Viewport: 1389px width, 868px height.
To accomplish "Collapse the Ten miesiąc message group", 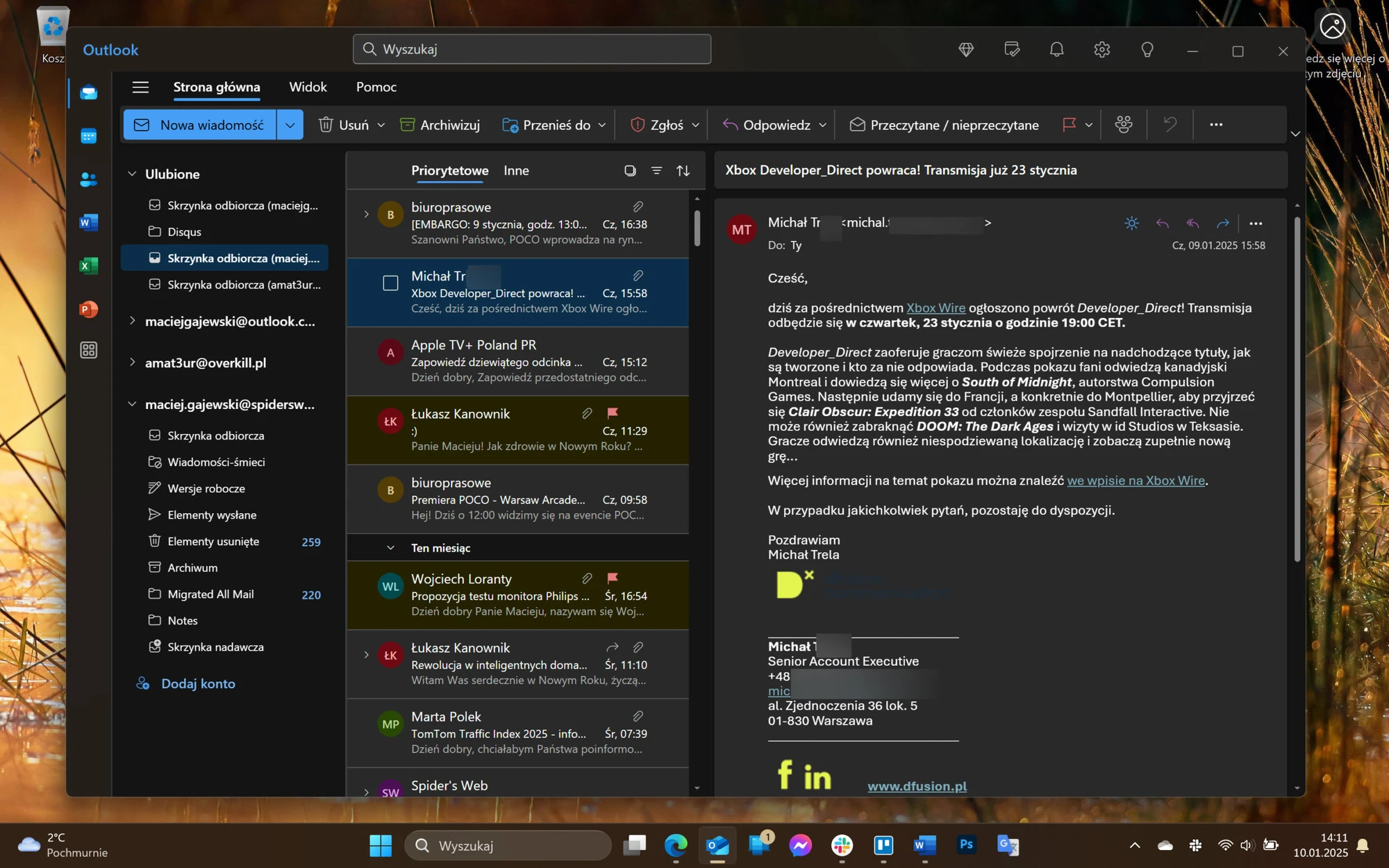I will pos(390,548).
